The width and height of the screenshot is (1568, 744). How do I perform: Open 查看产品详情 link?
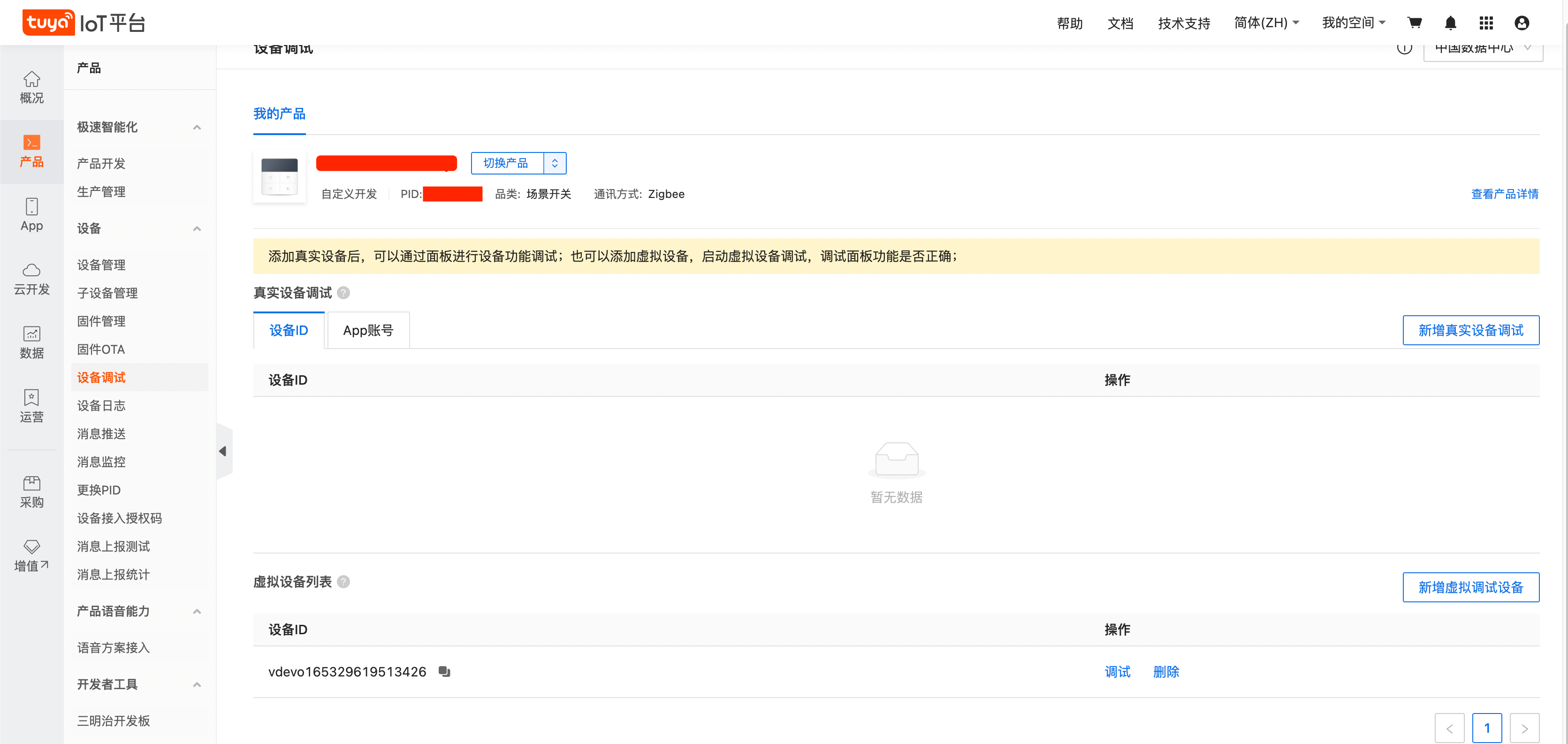[1505, 194]
